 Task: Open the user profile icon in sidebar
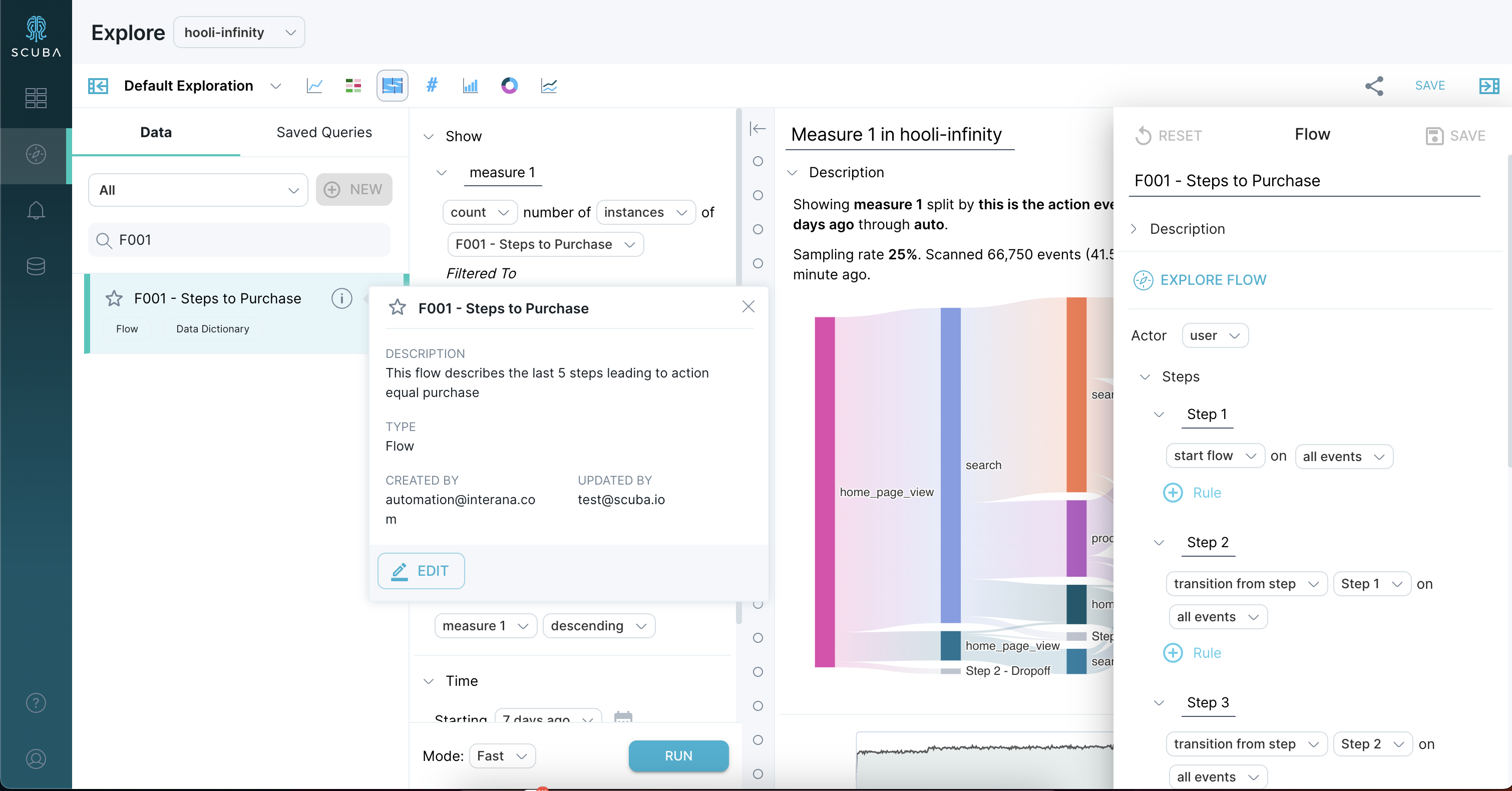pos(36,759)
